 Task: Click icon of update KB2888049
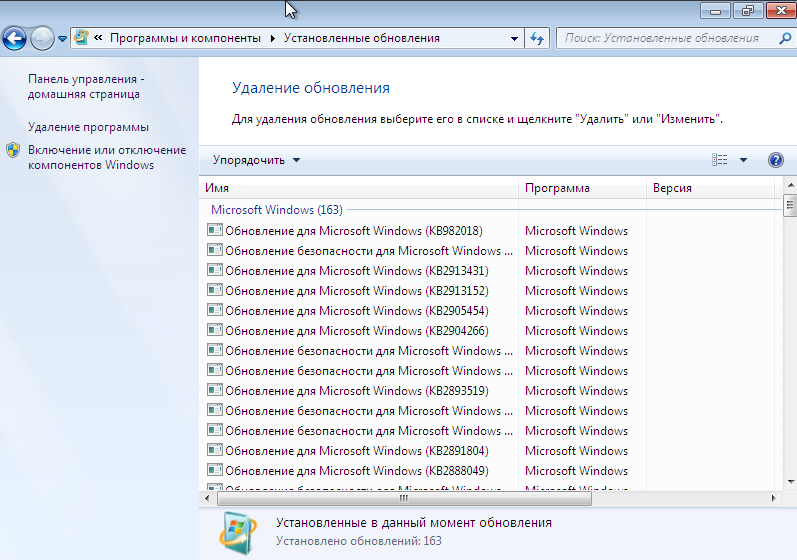pos(215,470)
